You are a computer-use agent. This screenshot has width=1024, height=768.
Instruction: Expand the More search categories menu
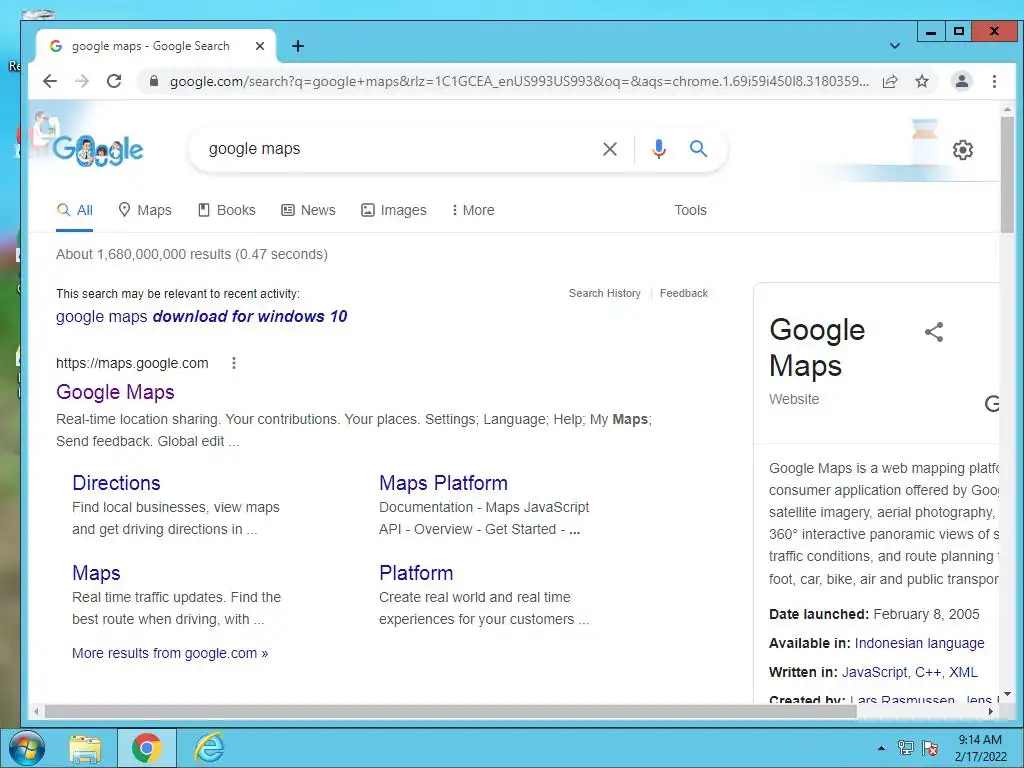(473, 210)
